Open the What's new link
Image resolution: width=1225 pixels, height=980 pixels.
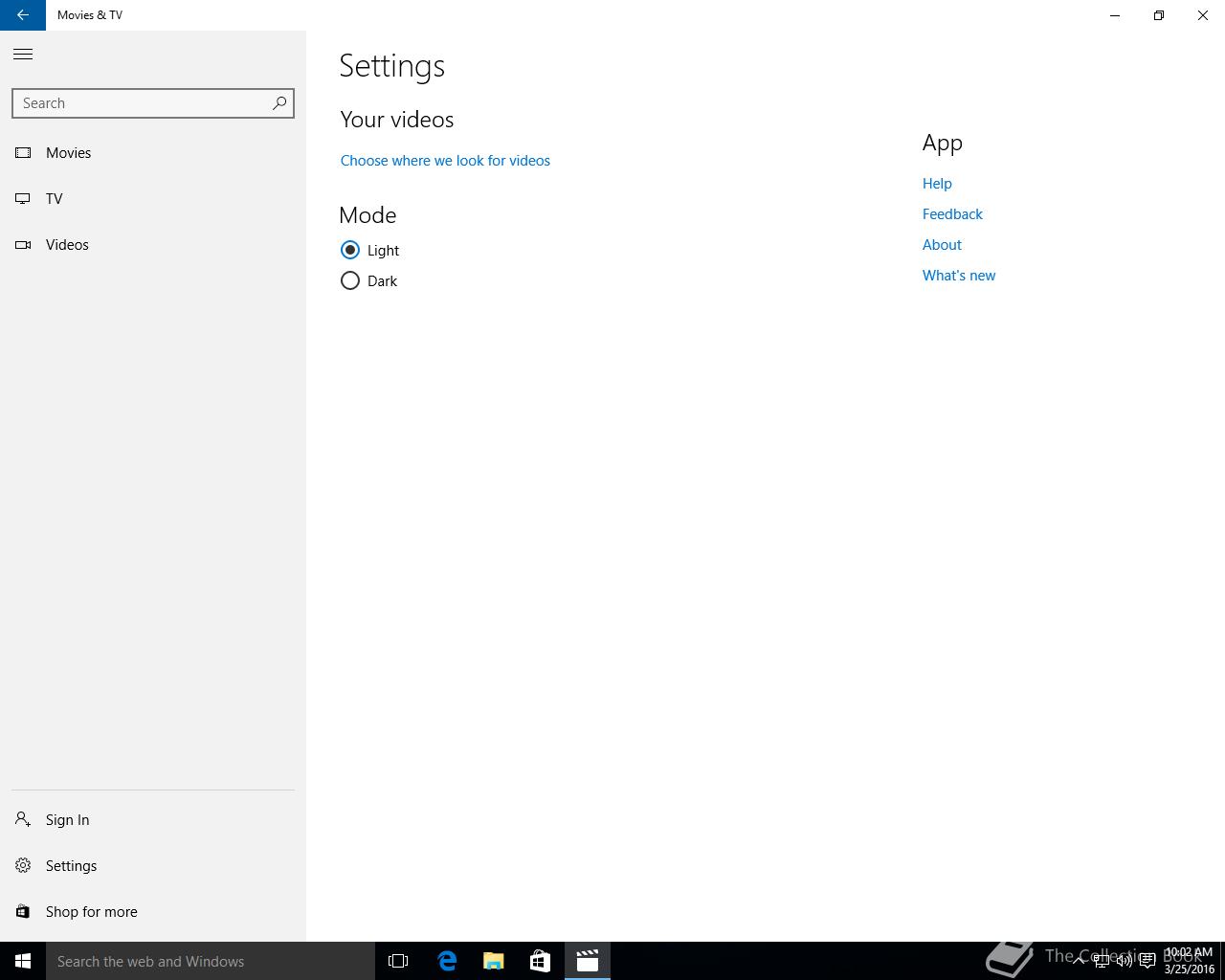pyautogui.click(x=959, y=276)
